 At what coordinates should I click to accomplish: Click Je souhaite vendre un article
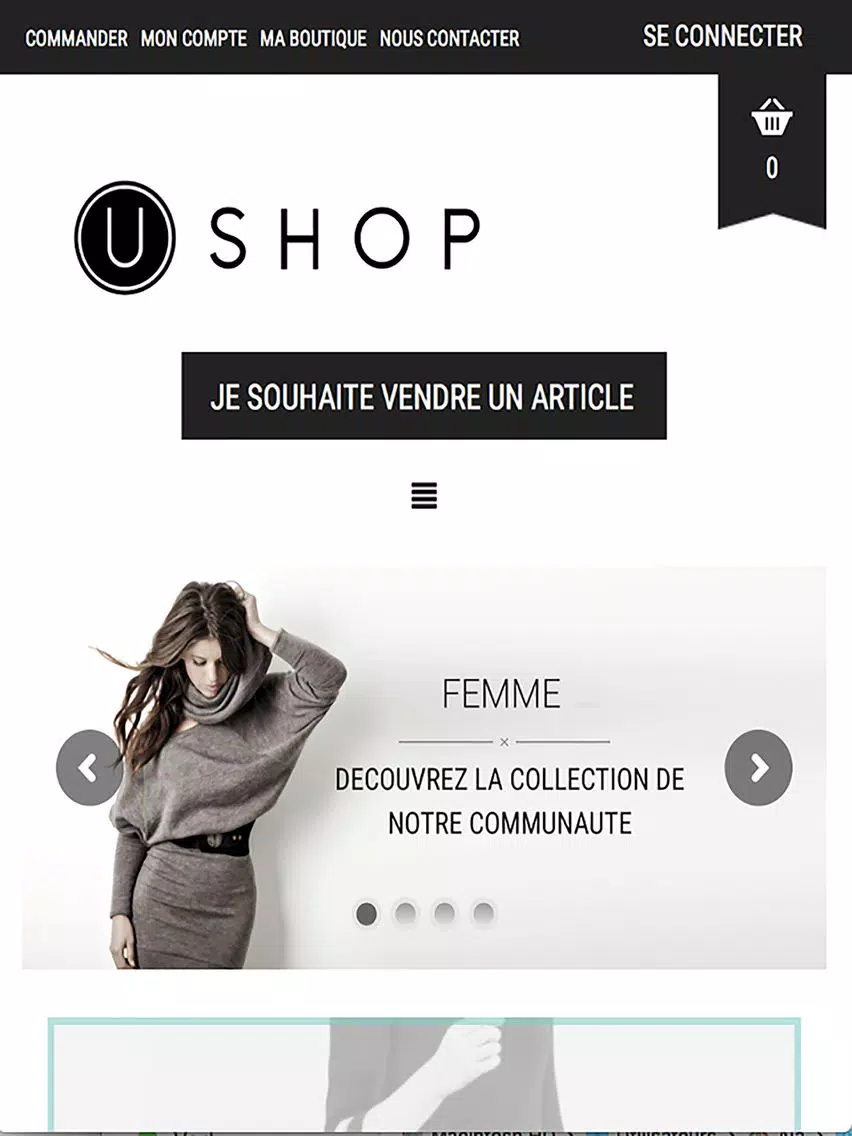[x=424, y=396]
